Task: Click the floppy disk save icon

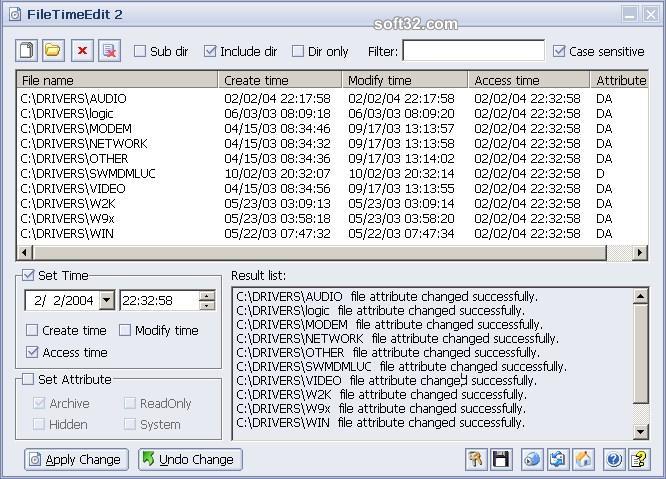Action: click(501, 459)
